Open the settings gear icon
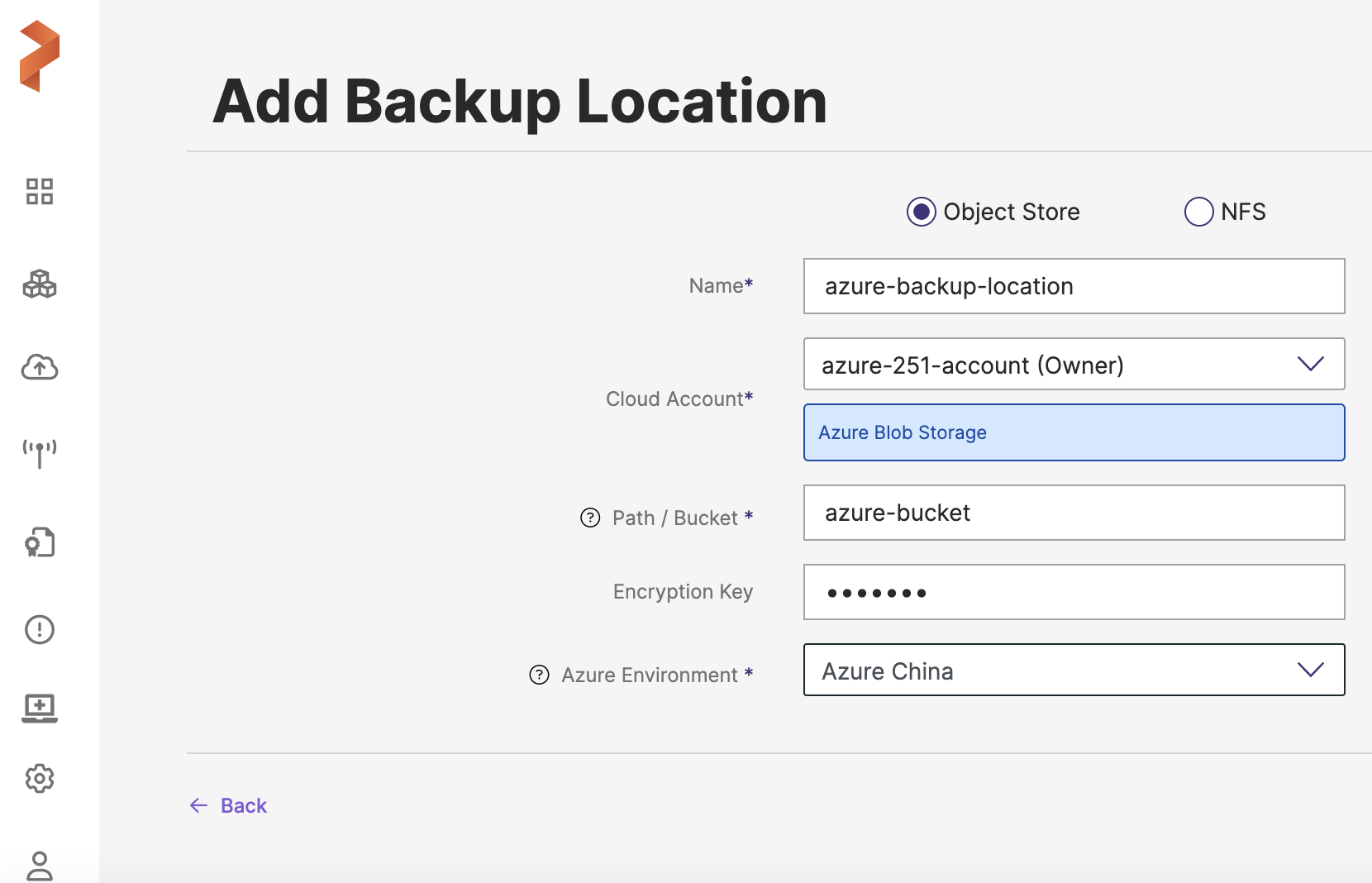 tap(40, 779)
